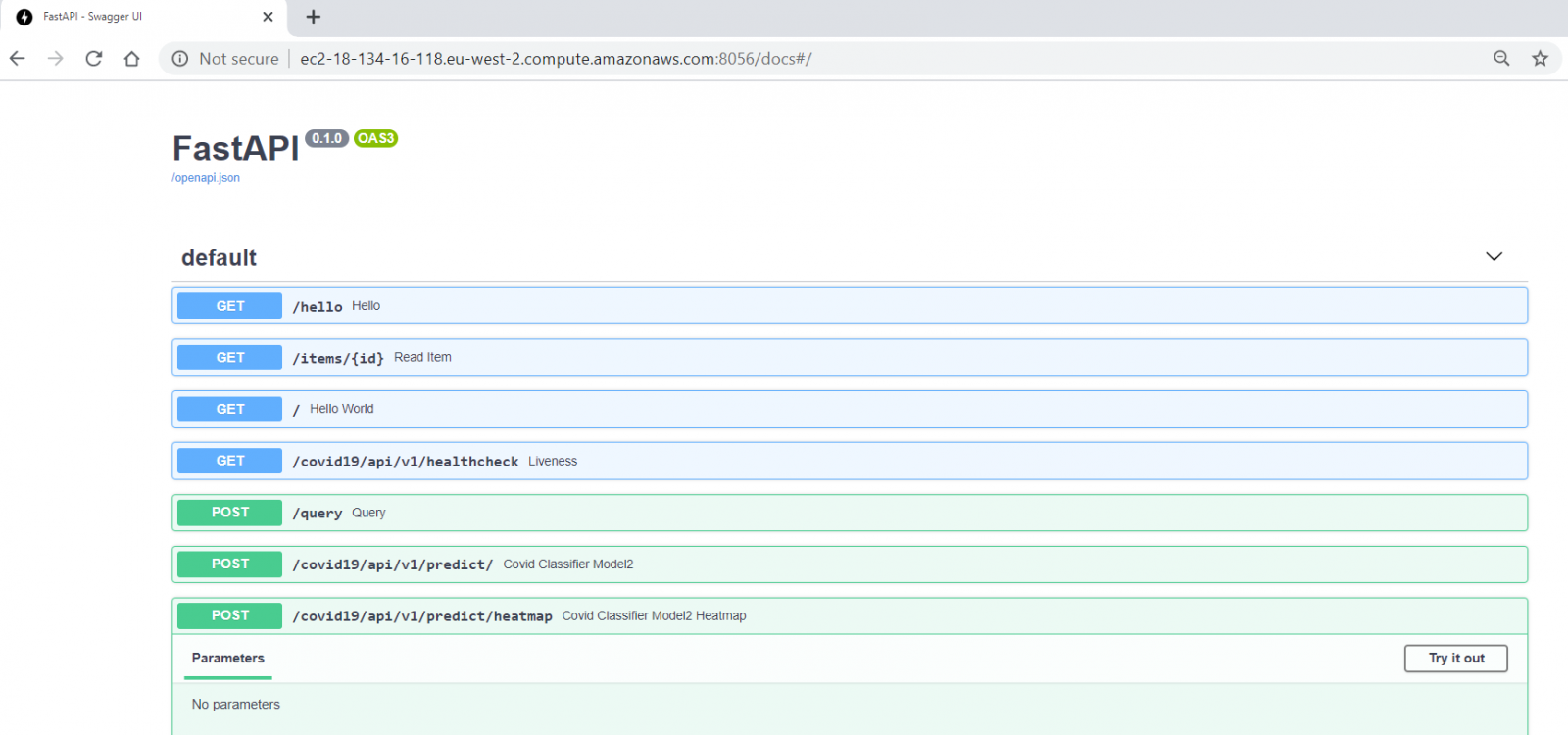Screen dimensions: 1568x735
Task: Click the zoom magnifier icon in address bar
Action: [x=1501, y=59]
